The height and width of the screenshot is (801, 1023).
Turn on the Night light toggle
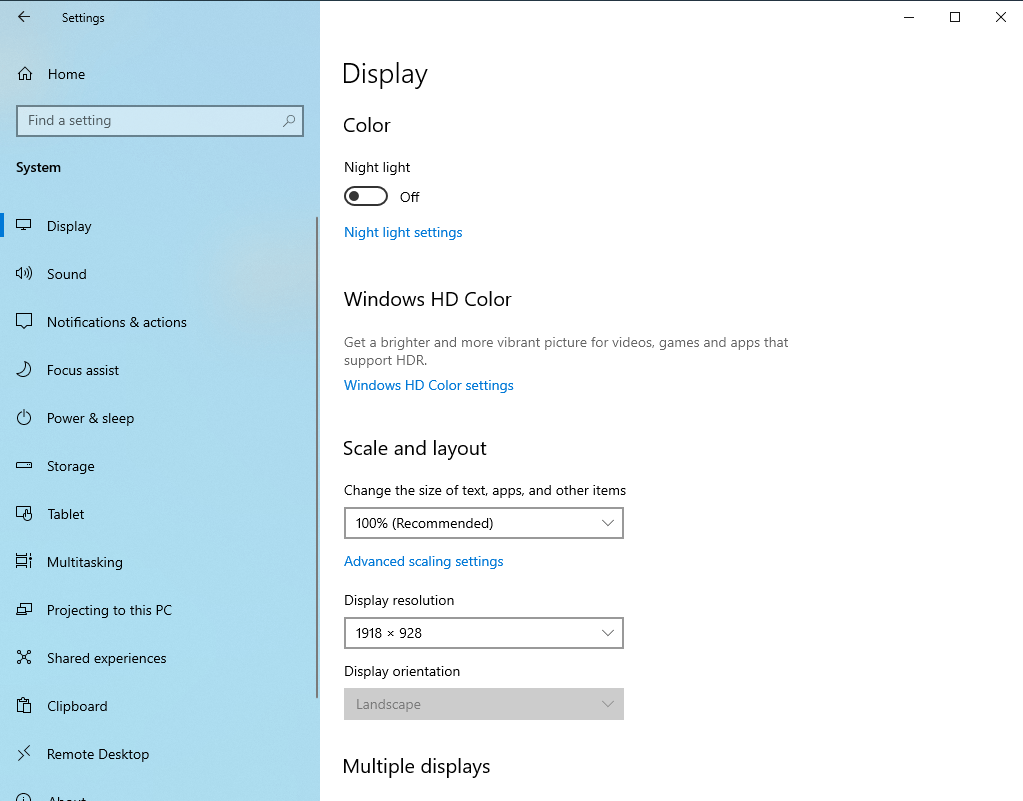point(366,197)
